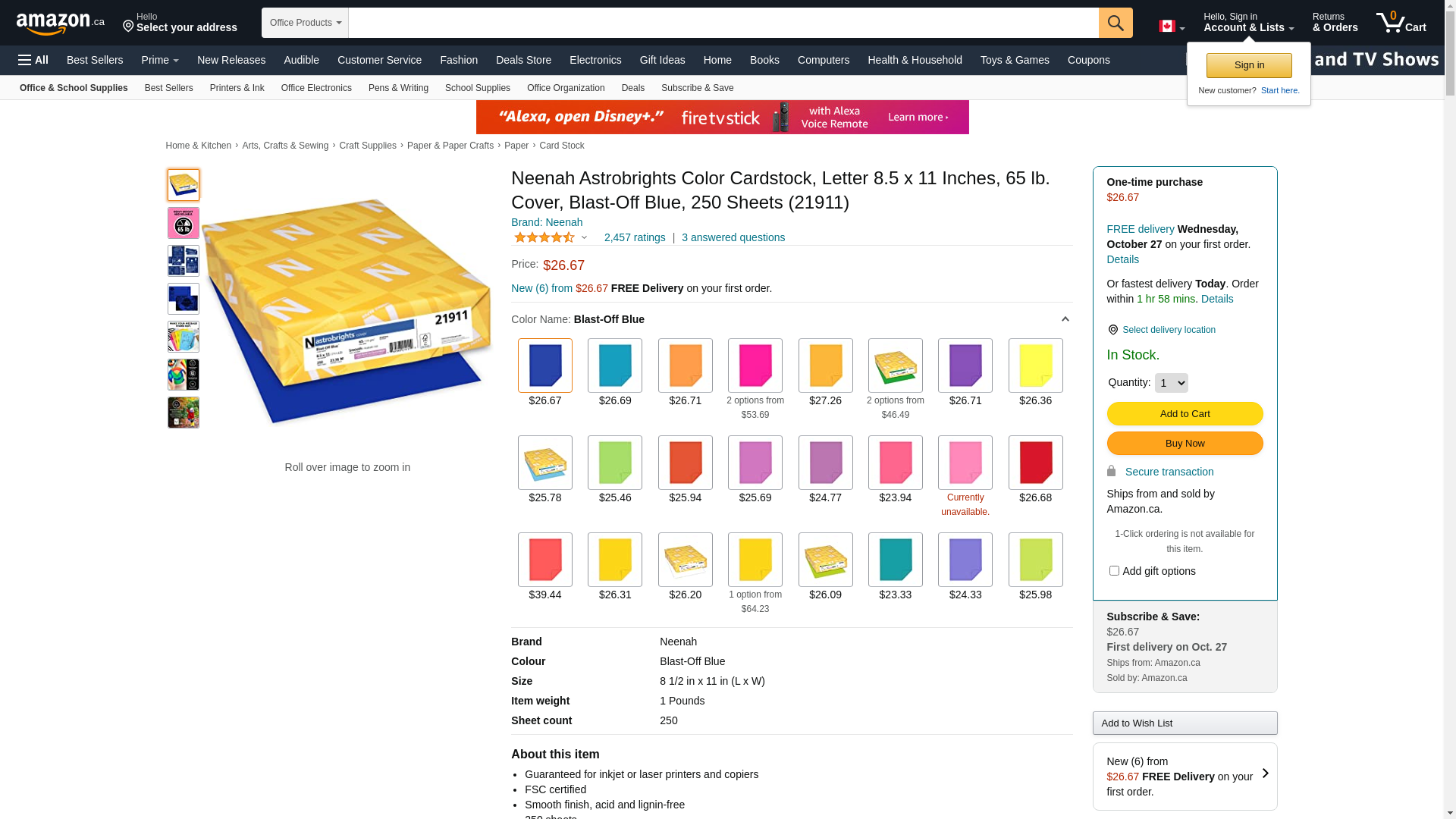Click the Canada flag language selector
Screen dimensions: 1456x819
1171,27
